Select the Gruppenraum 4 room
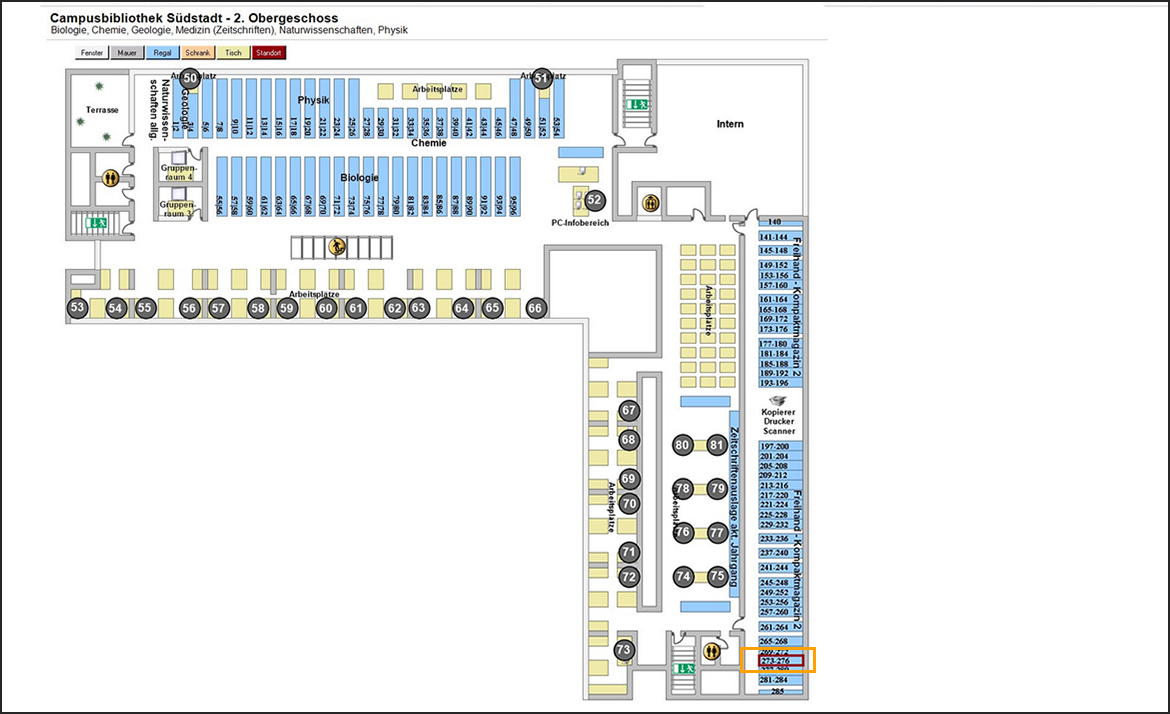Screen dimensions: 1170x714 pyautogui.click(x=178, y=164)
